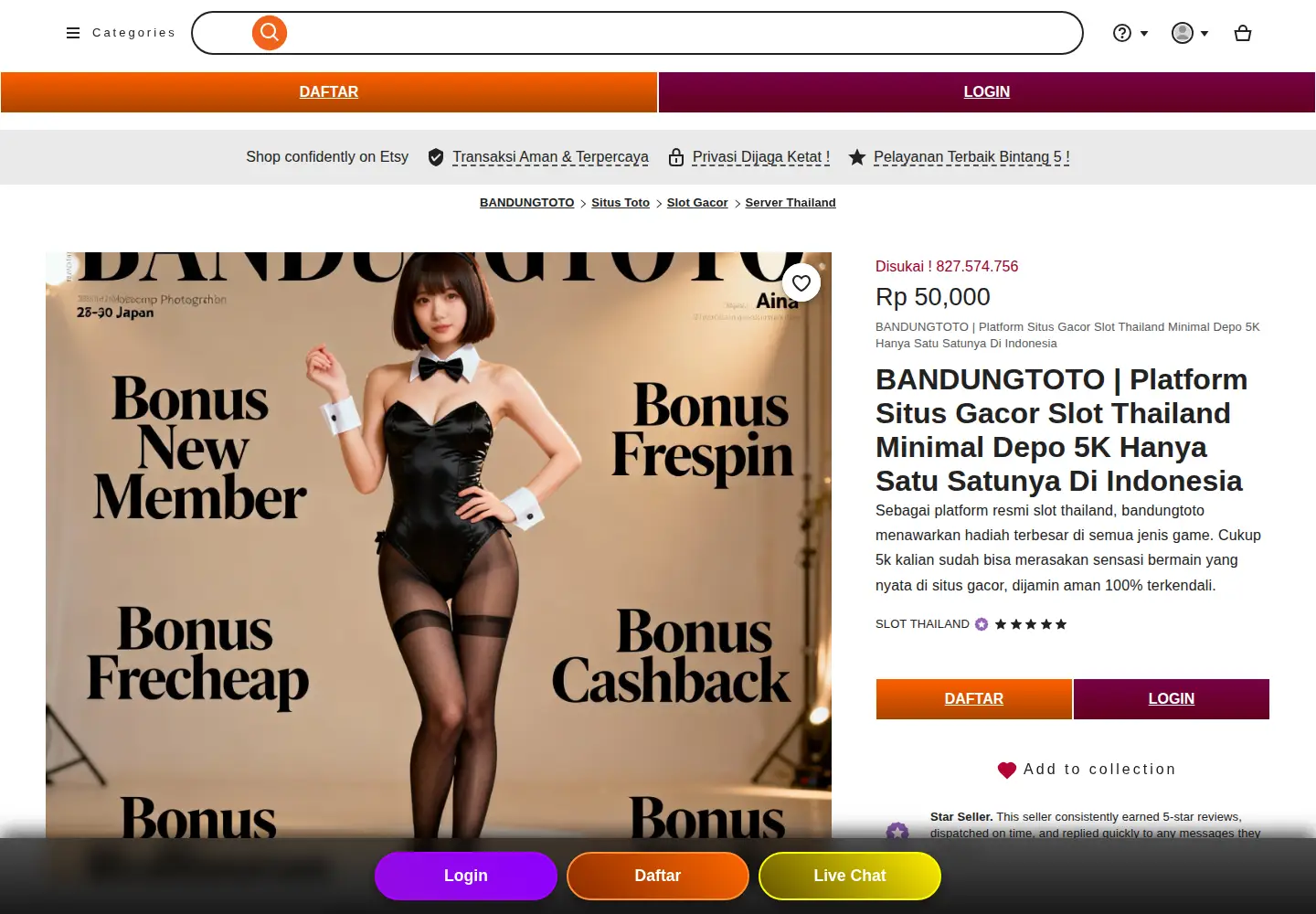The width and height of the screenshot is (1316, 914).
Task: Click LOGIN button in product panel
Action: pyautogui.click(x=1172, y=699)
